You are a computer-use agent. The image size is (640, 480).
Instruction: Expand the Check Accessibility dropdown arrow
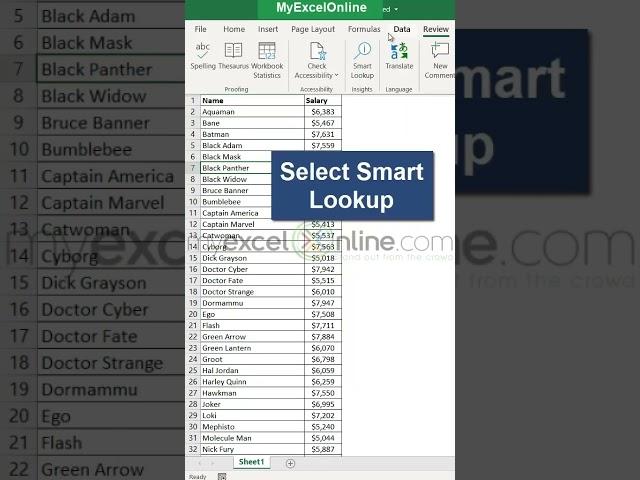point(336,76)
